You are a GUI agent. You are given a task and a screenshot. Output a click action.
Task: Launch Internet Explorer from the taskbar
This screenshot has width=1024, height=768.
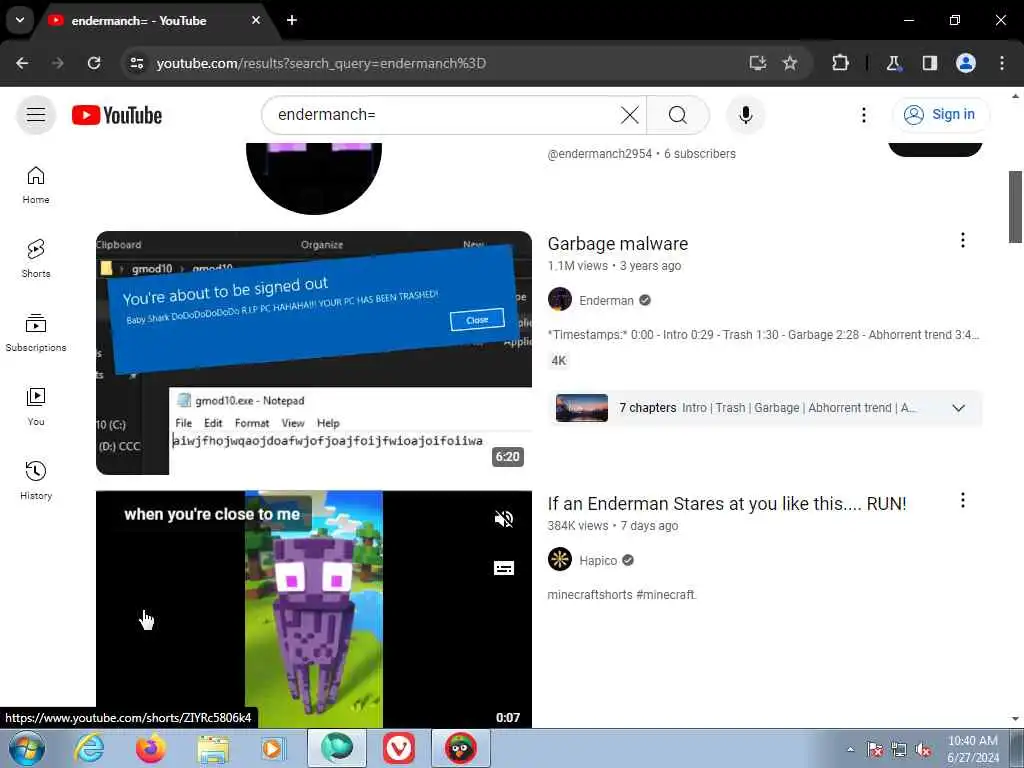pyautogui.click(x=88, y=748)
